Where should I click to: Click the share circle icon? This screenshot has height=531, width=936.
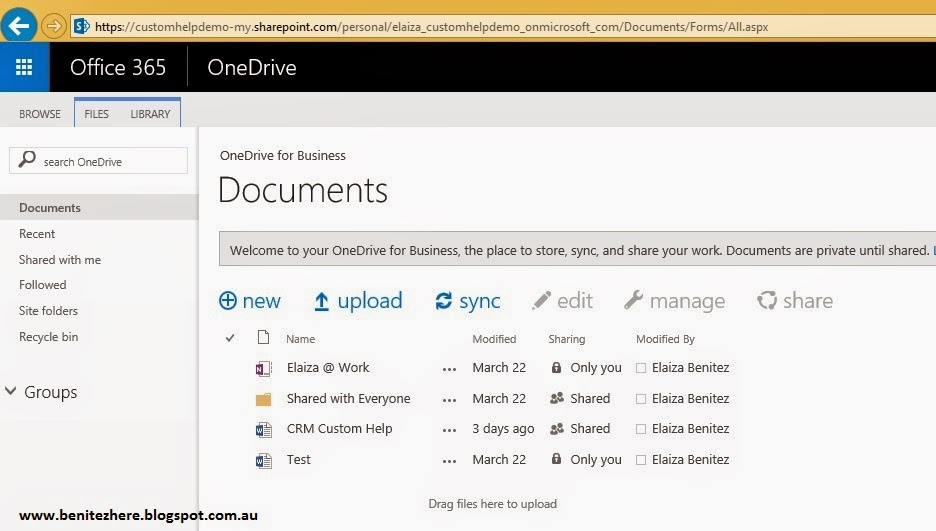766,300
